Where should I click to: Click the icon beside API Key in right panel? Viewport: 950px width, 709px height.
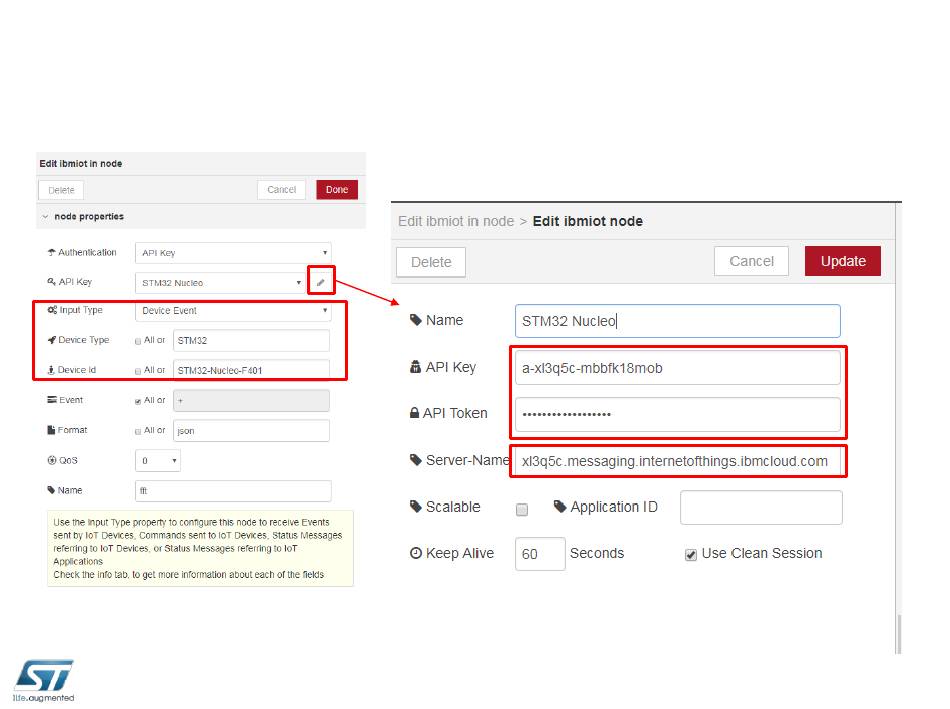pos(416,367)
